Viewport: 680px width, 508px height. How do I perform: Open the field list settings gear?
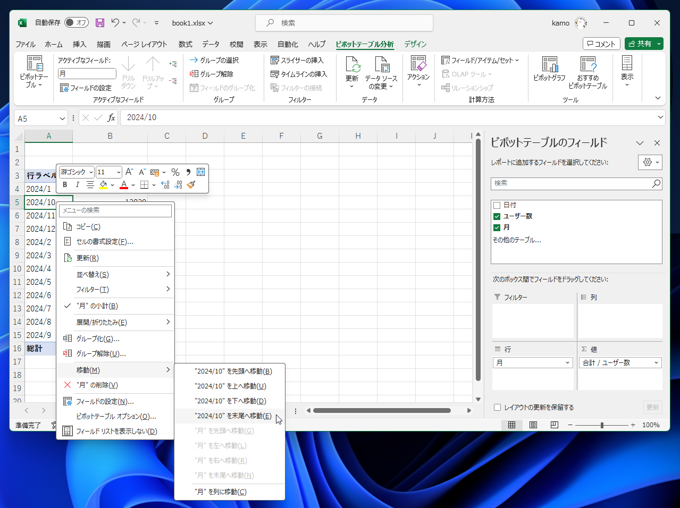[x=648, y=162]
